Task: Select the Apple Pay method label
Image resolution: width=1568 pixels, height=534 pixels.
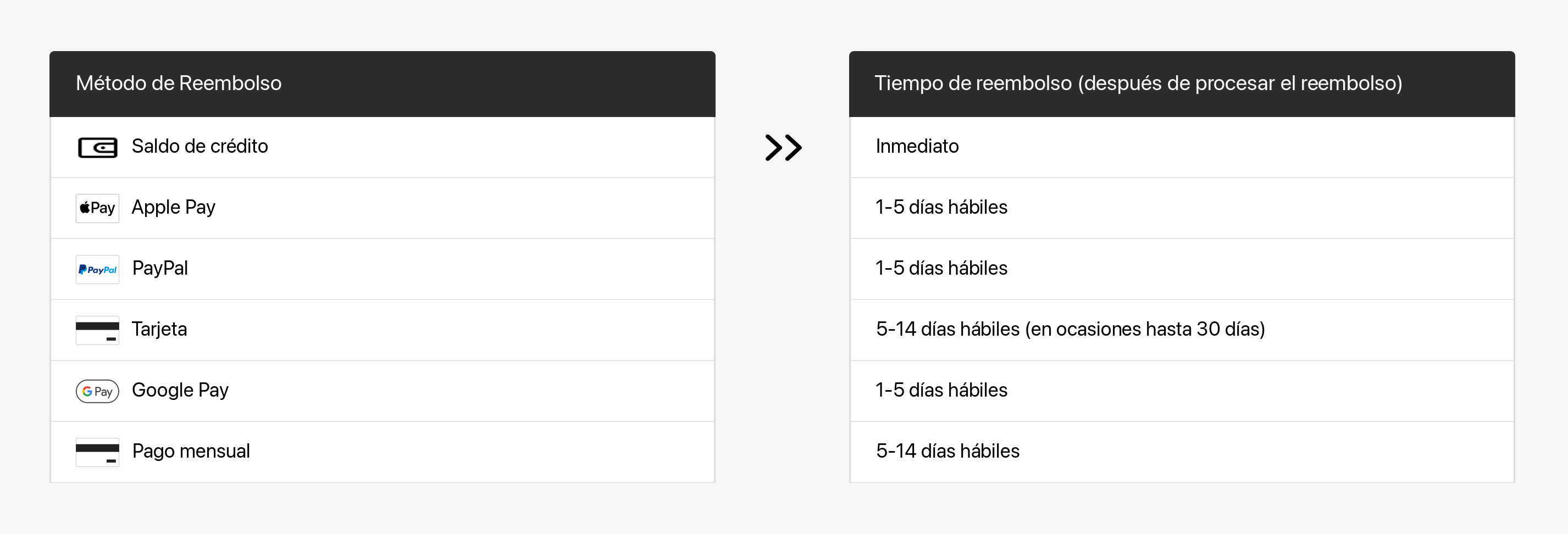Action: 174,208
